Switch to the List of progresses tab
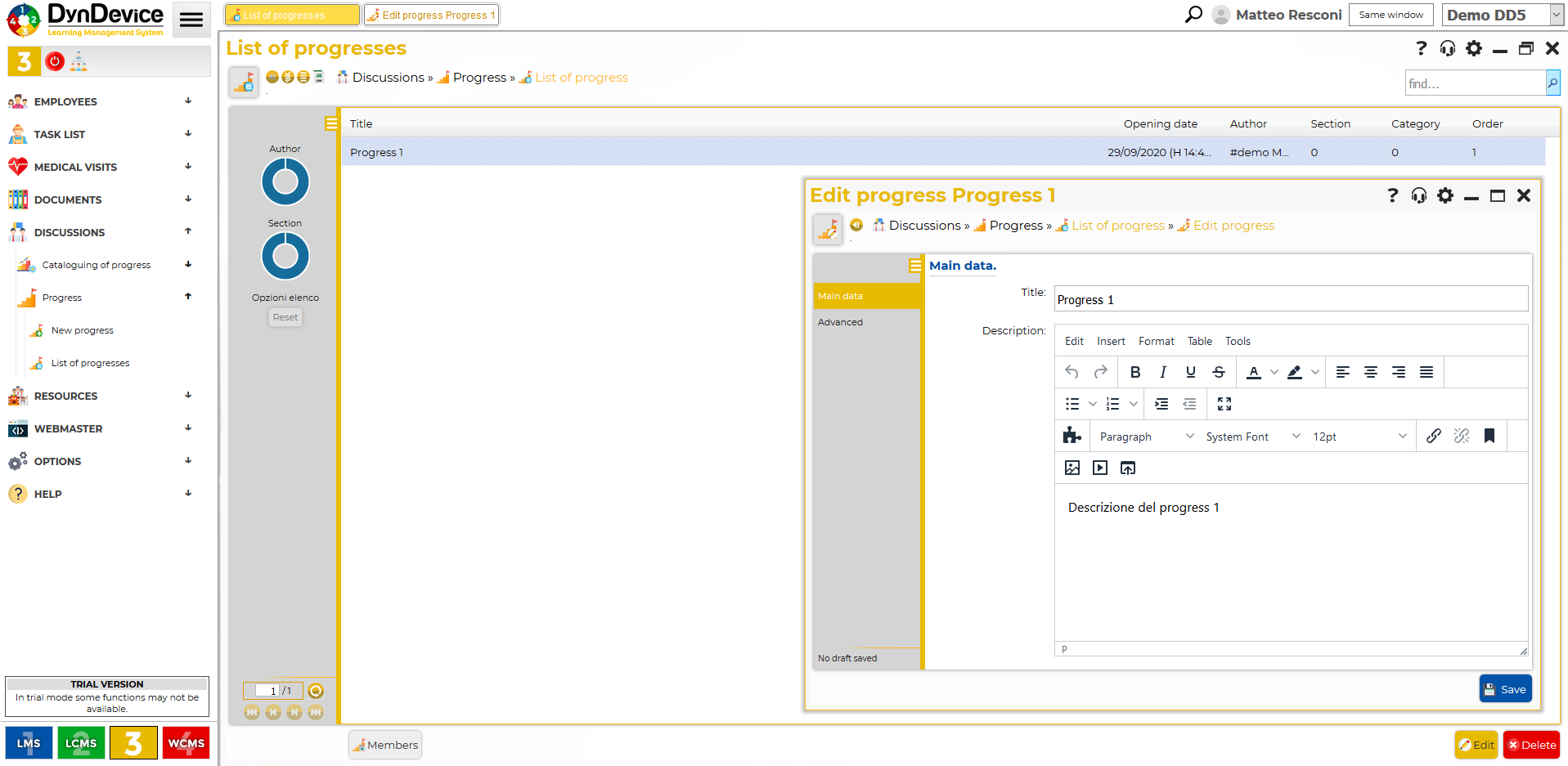This screenshot has width=1568, height=766. click(x=292, y=15)
